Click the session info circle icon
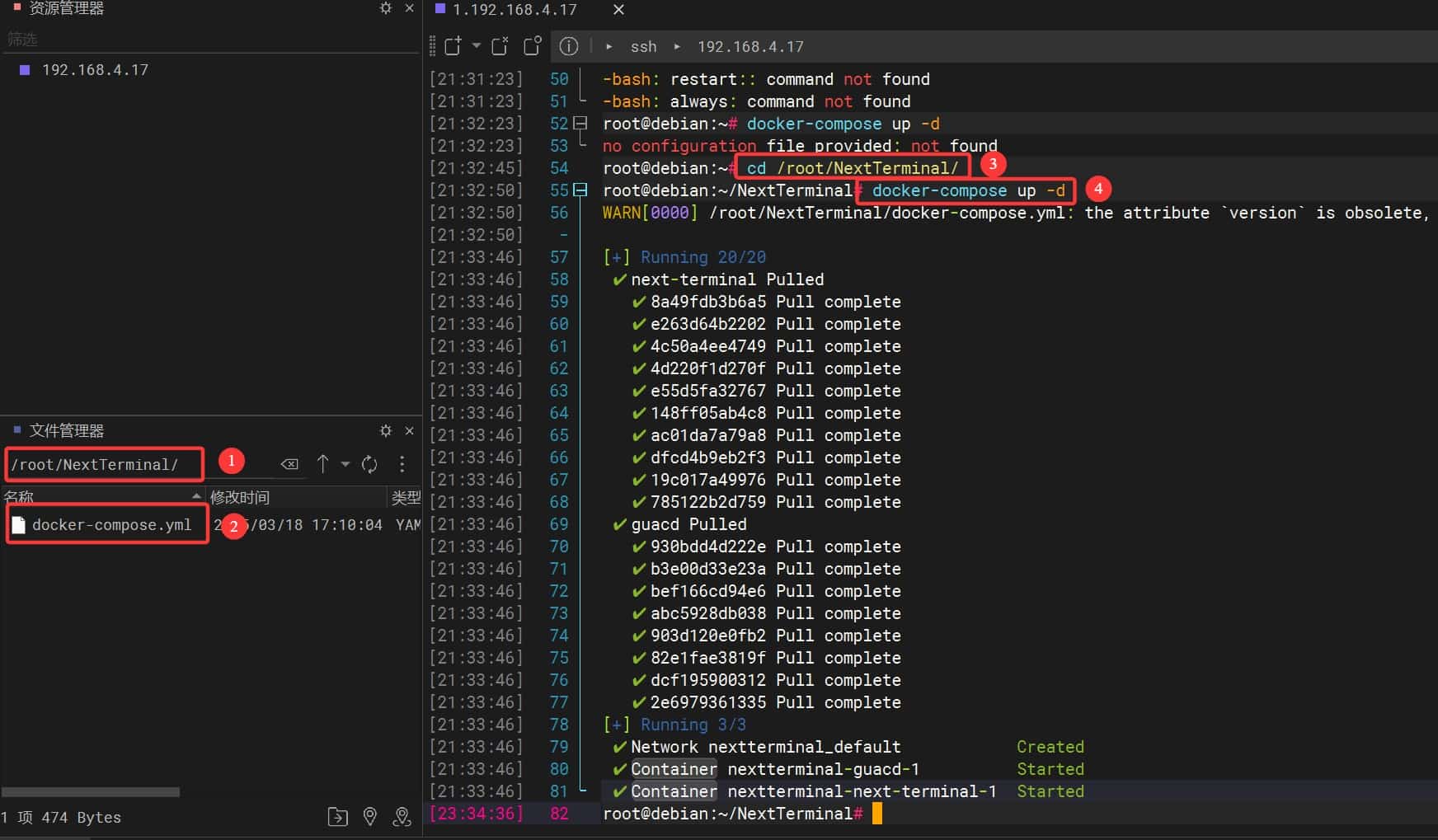Image resolution: width=1438 pixels, height=840 pixels. tap(568, 46)
